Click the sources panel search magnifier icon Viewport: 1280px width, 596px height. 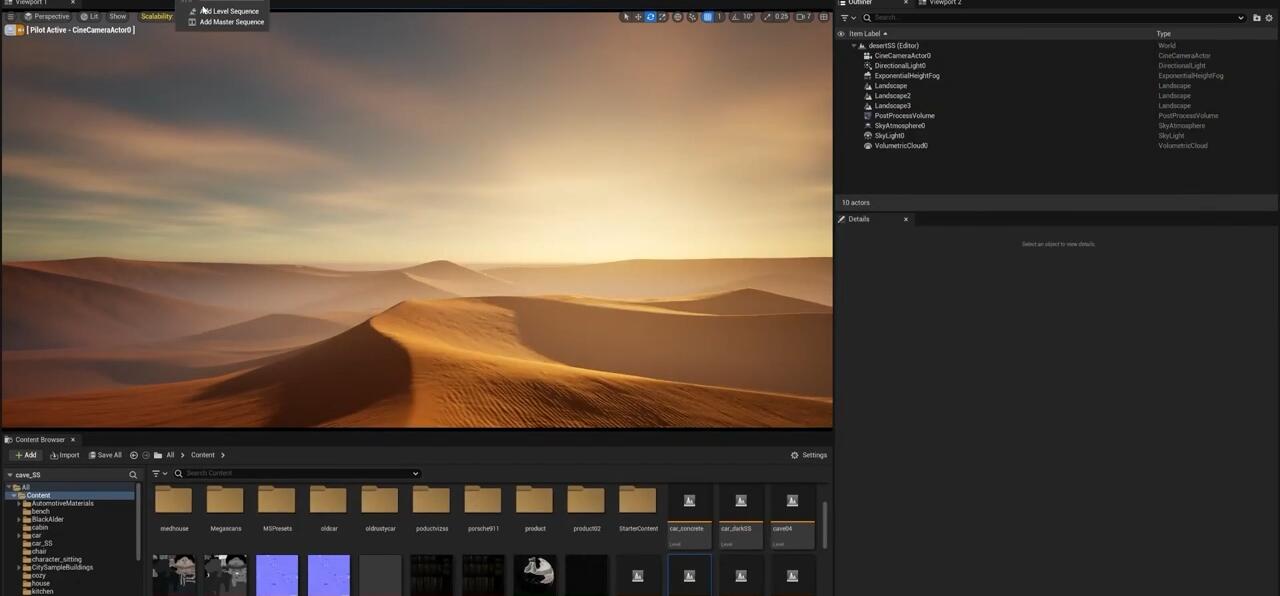(132, 475)
